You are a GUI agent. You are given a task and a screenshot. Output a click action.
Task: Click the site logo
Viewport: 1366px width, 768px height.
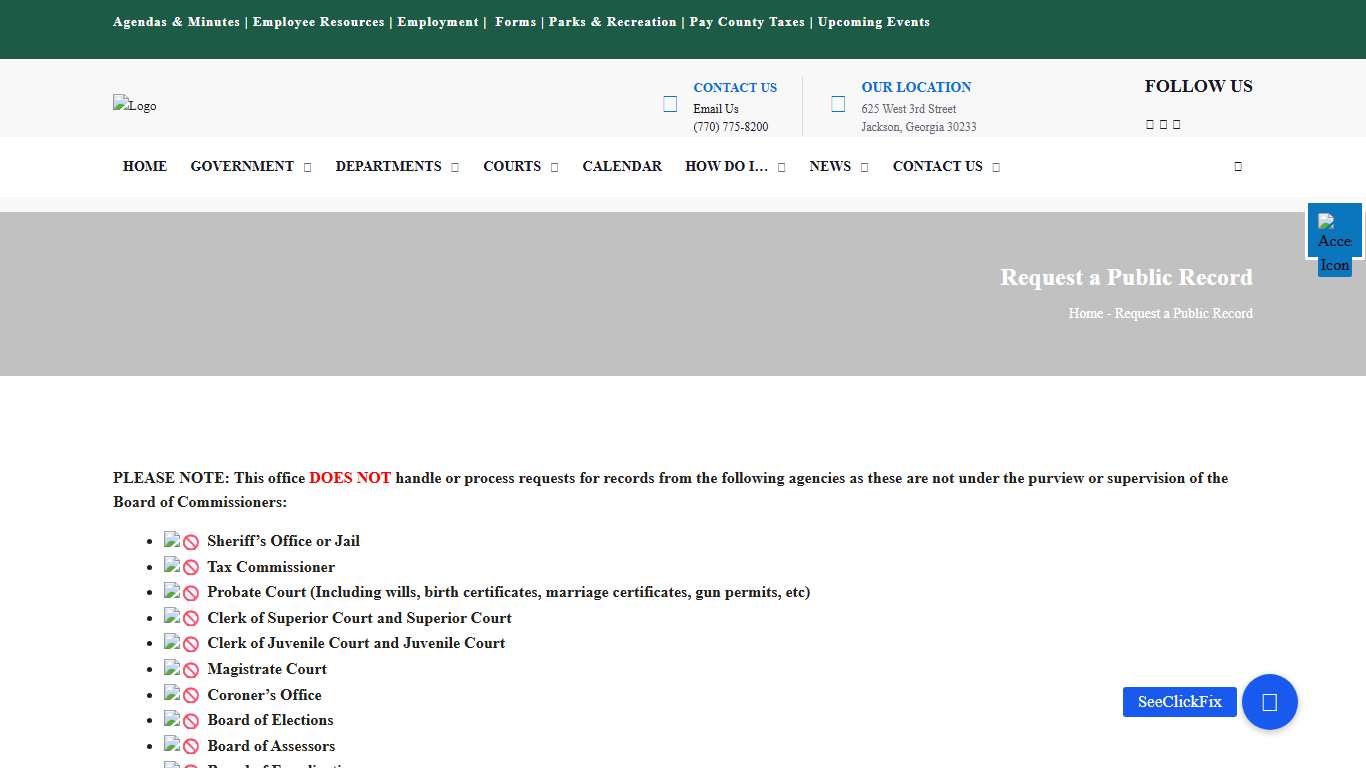[134, 105]
